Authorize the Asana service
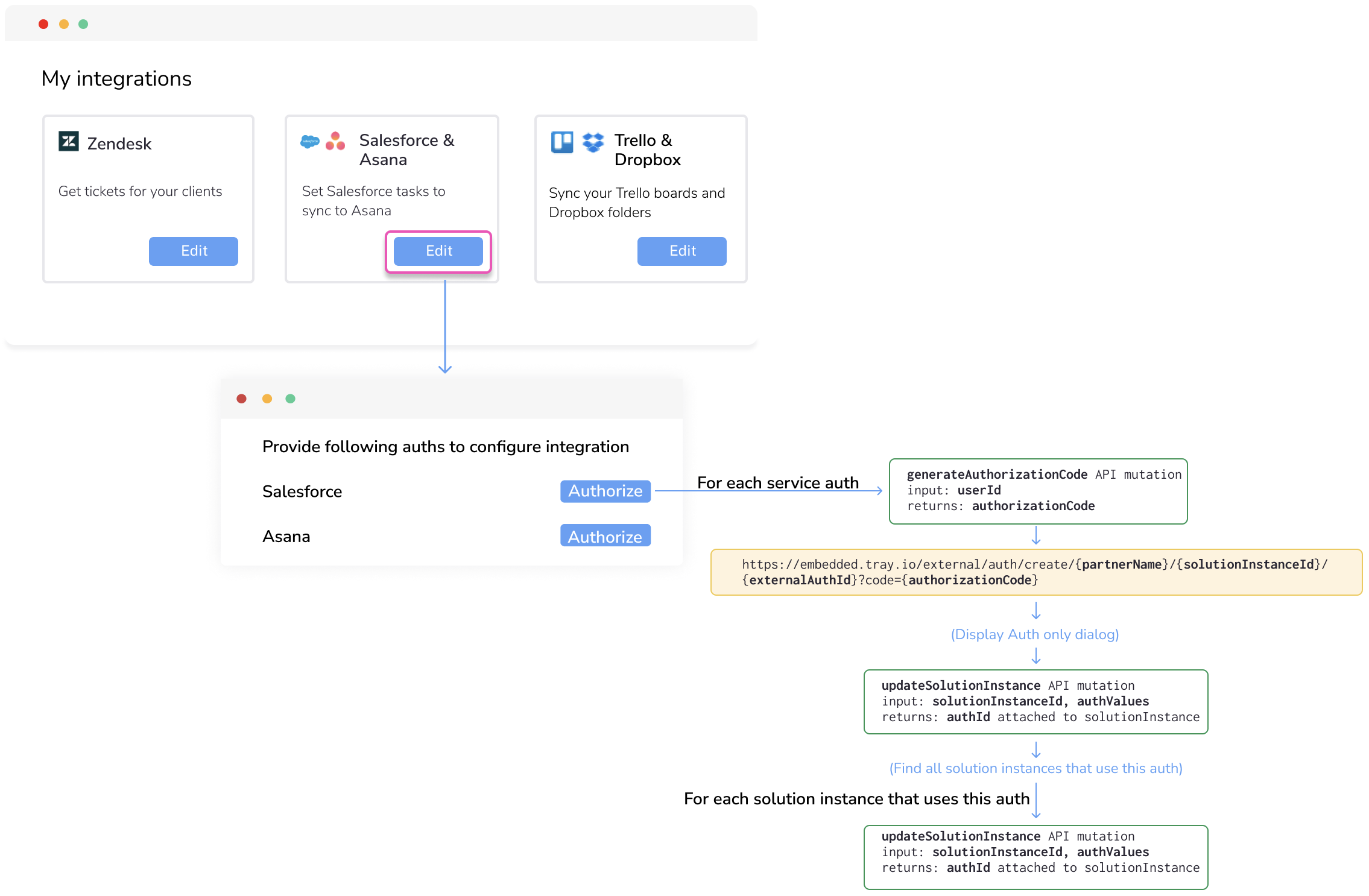Viewport: 1369px width, 896px height. coord(605,536)
